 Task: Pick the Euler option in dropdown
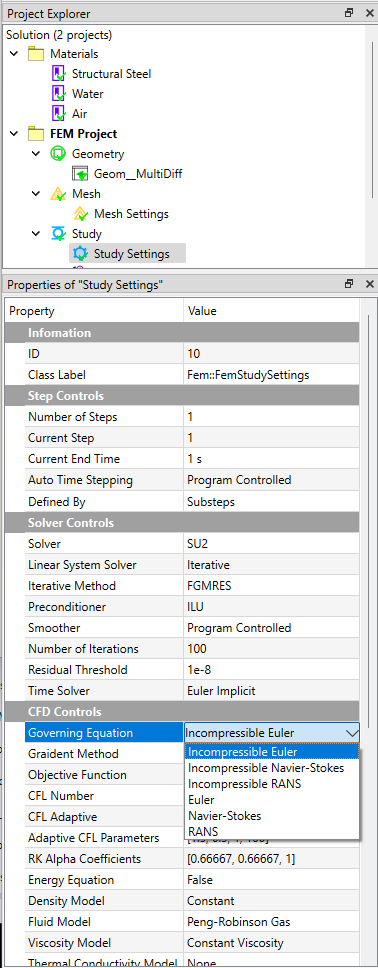pyautogui.click(x=272, y=800)
